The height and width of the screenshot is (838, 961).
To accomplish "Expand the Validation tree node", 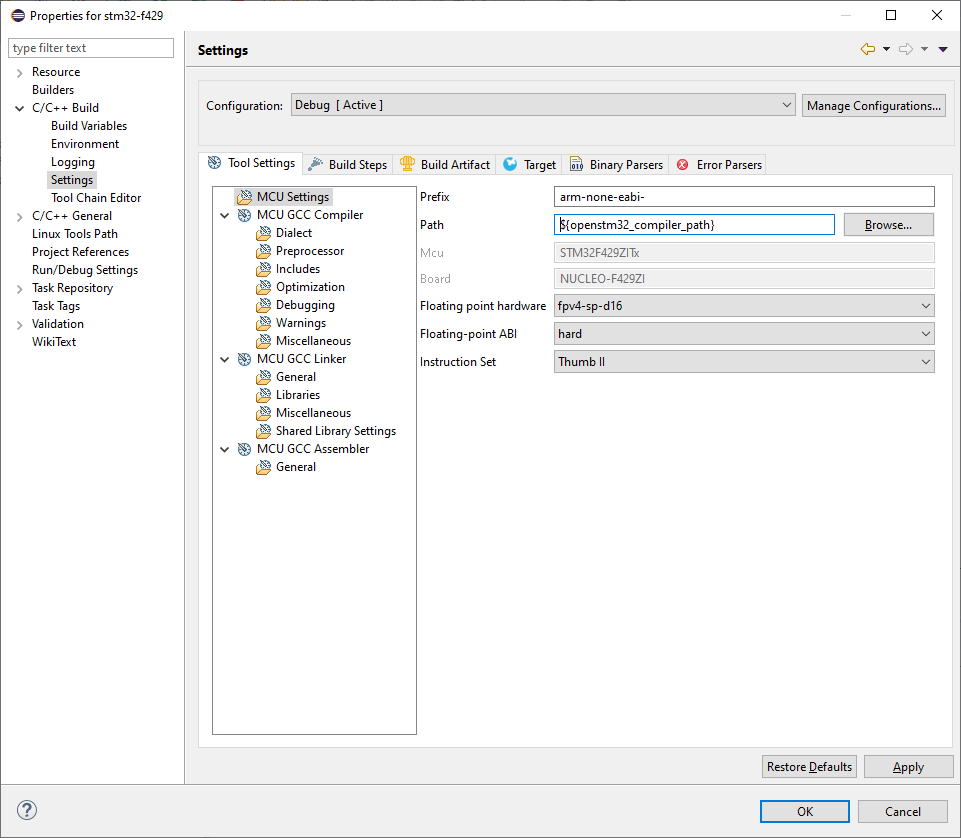I will [20, 325].
